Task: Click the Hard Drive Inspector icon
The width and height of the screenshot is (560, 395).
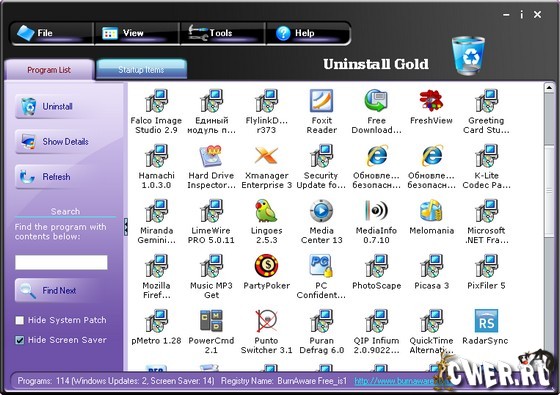Action: click(x=211, y=156)
